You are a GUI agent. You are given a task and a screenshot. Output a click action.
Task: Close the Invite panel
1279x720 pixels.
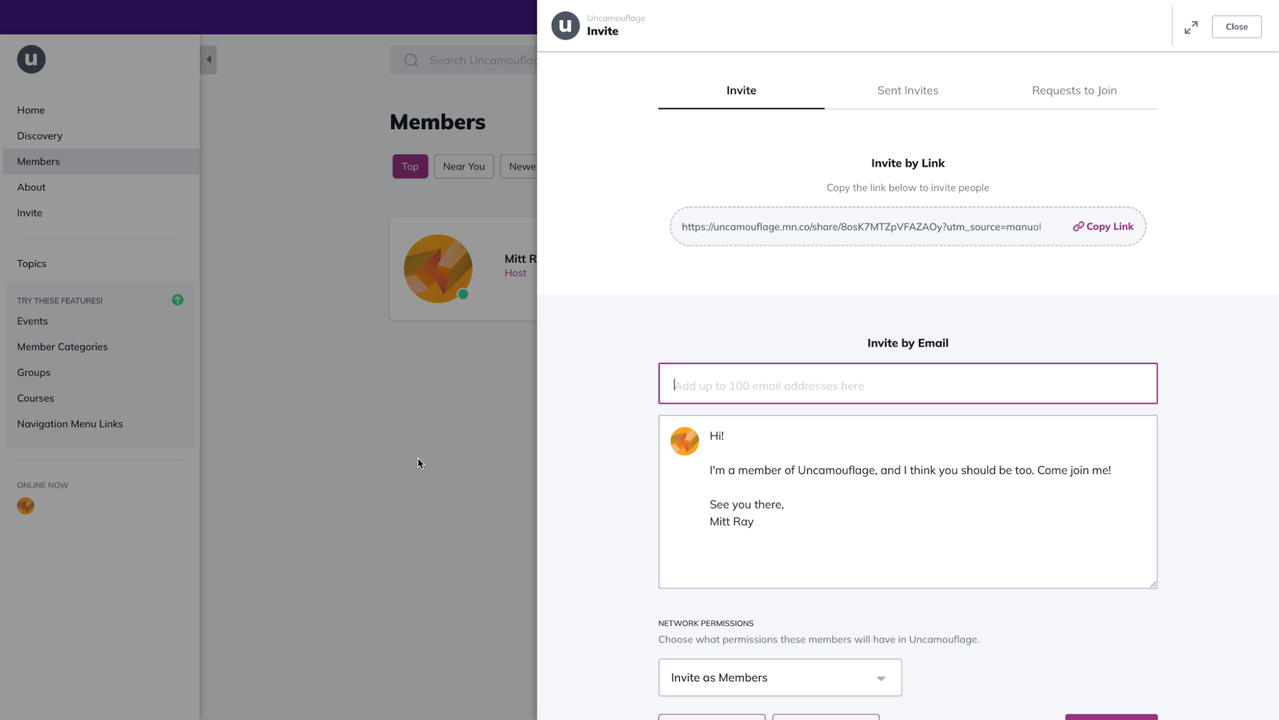[1236, 27]
